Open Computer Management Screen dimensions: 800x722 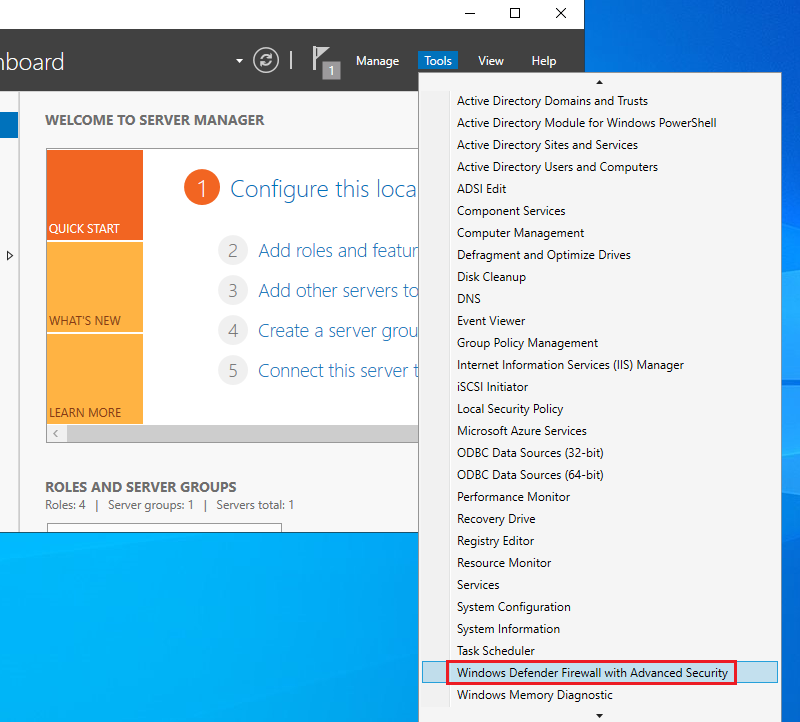point(511,232)
